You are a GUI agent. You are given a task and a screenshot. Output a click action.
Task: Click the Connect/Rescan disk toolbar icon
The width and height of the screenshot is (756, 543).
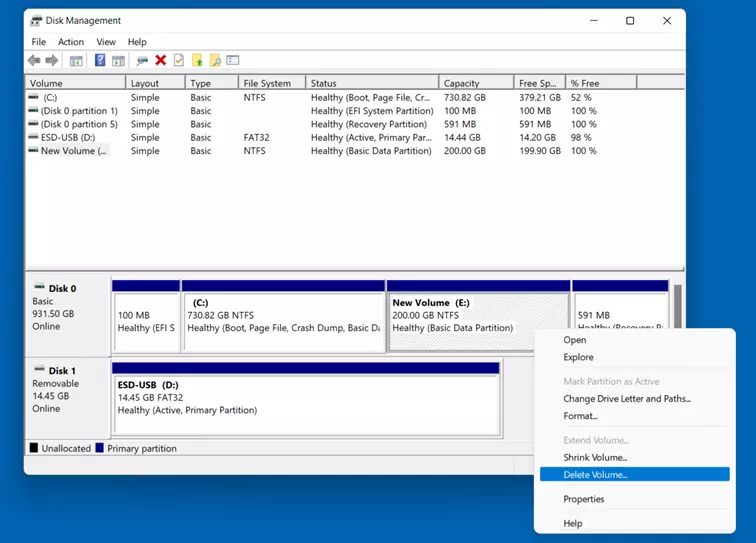(142, 61)
